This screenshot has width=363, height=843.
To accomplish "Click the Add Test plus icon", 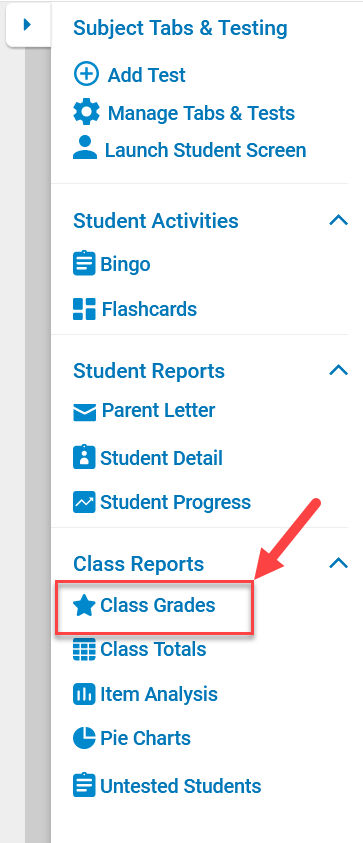I will tap(86, 74).
